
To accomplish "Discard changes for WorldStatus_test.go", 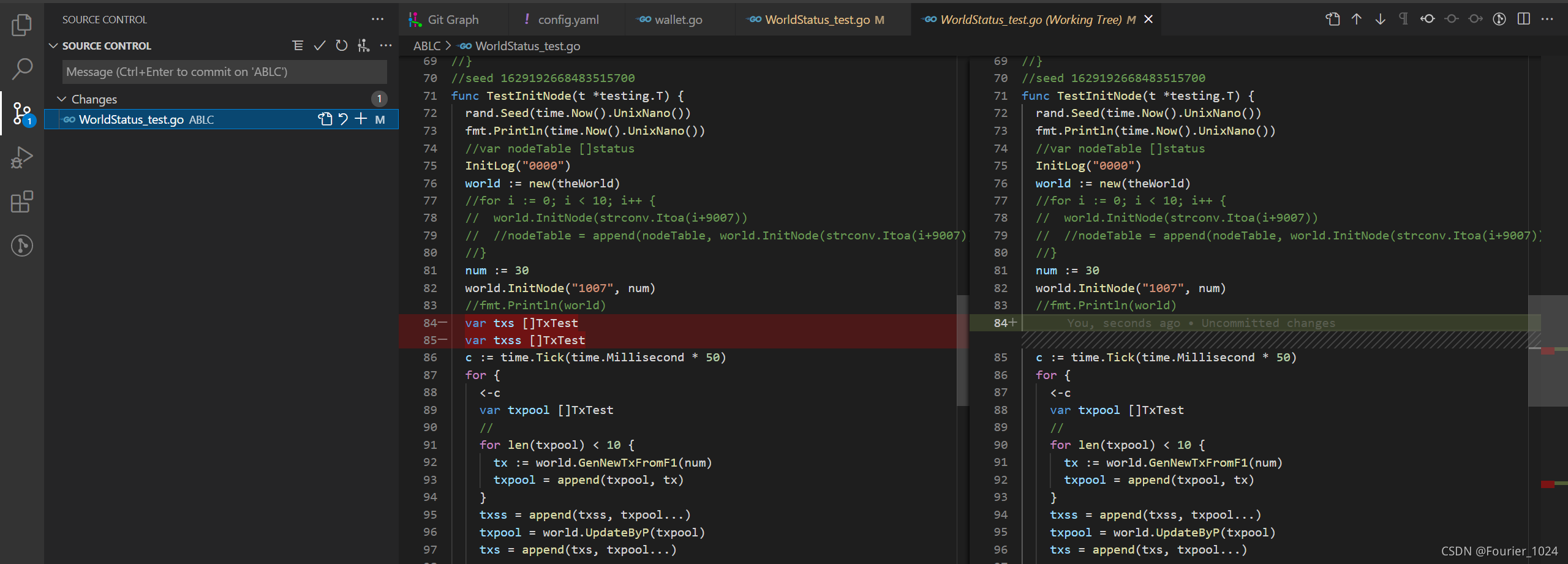I will point(343,119).
